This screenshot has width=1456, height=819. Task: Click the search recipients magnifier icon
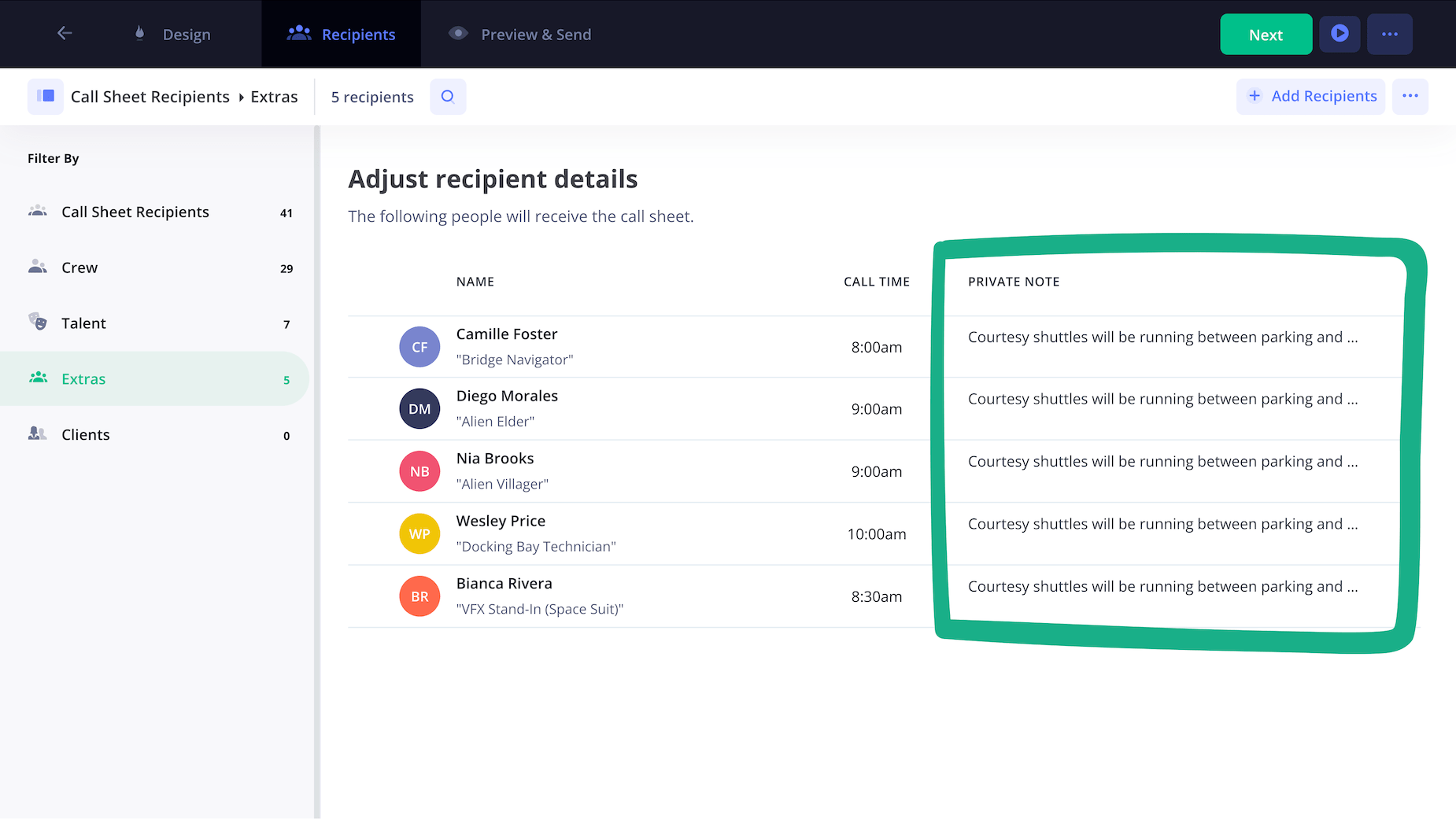pos(448,97)
